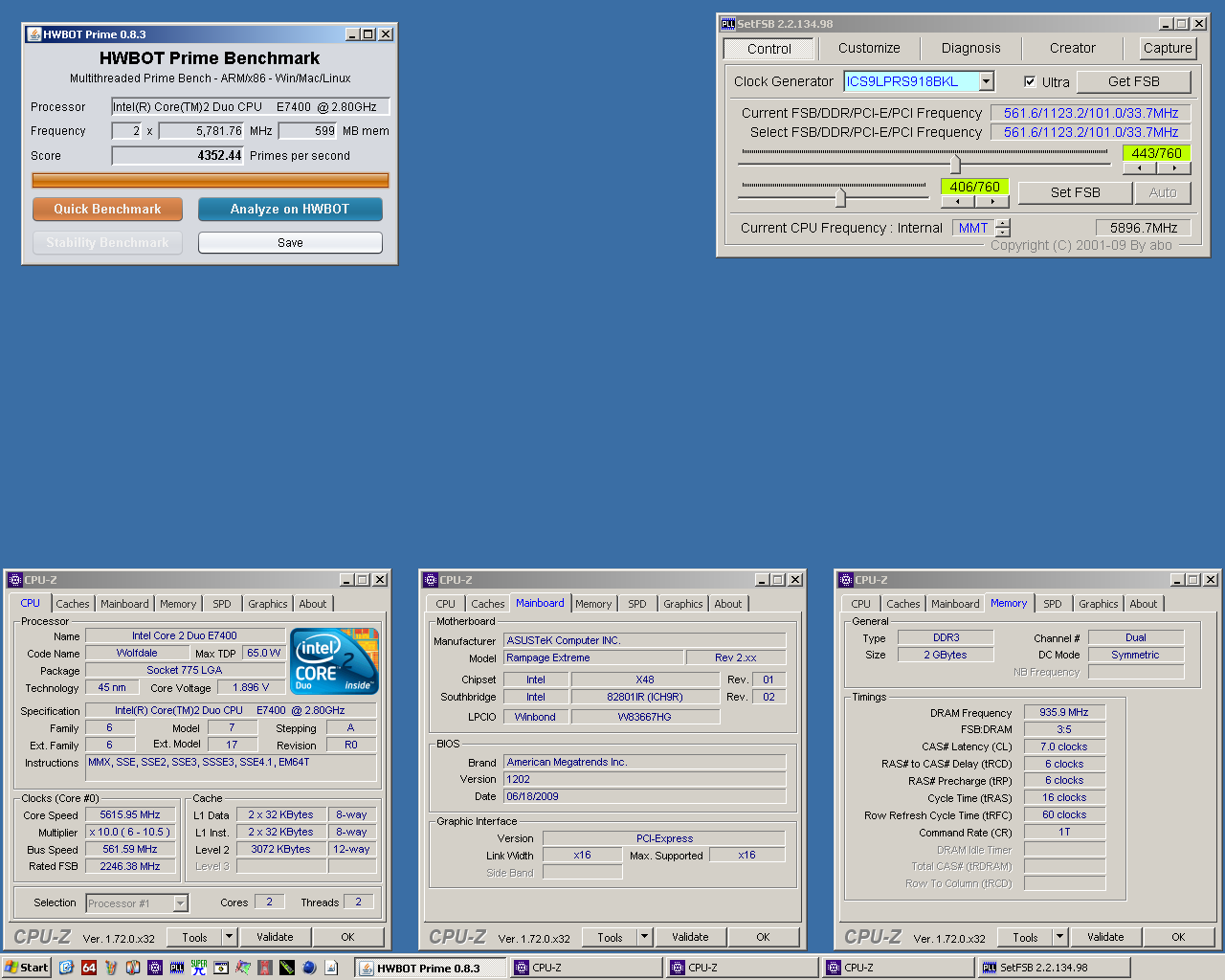This screenshot has height=980, width=1225.
Task: Click the Mainboard CPU-Z window title icon
Action: [x=431, y=580]
